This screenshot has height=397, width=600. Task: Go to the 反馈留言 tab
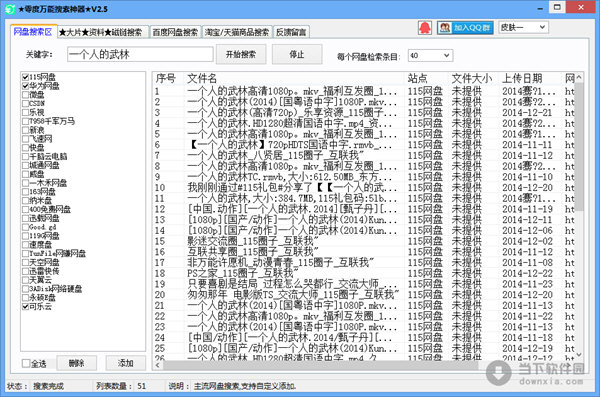(291, 32)
